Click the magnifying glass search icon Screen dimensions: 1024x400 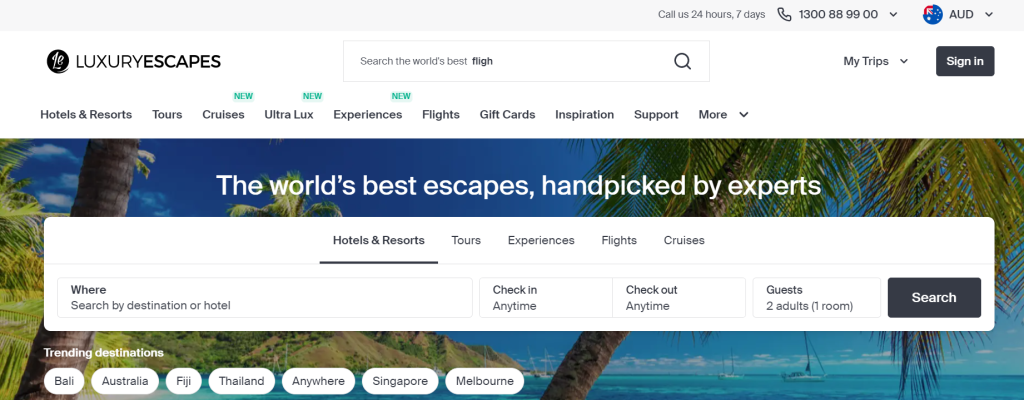coord(682,61)
